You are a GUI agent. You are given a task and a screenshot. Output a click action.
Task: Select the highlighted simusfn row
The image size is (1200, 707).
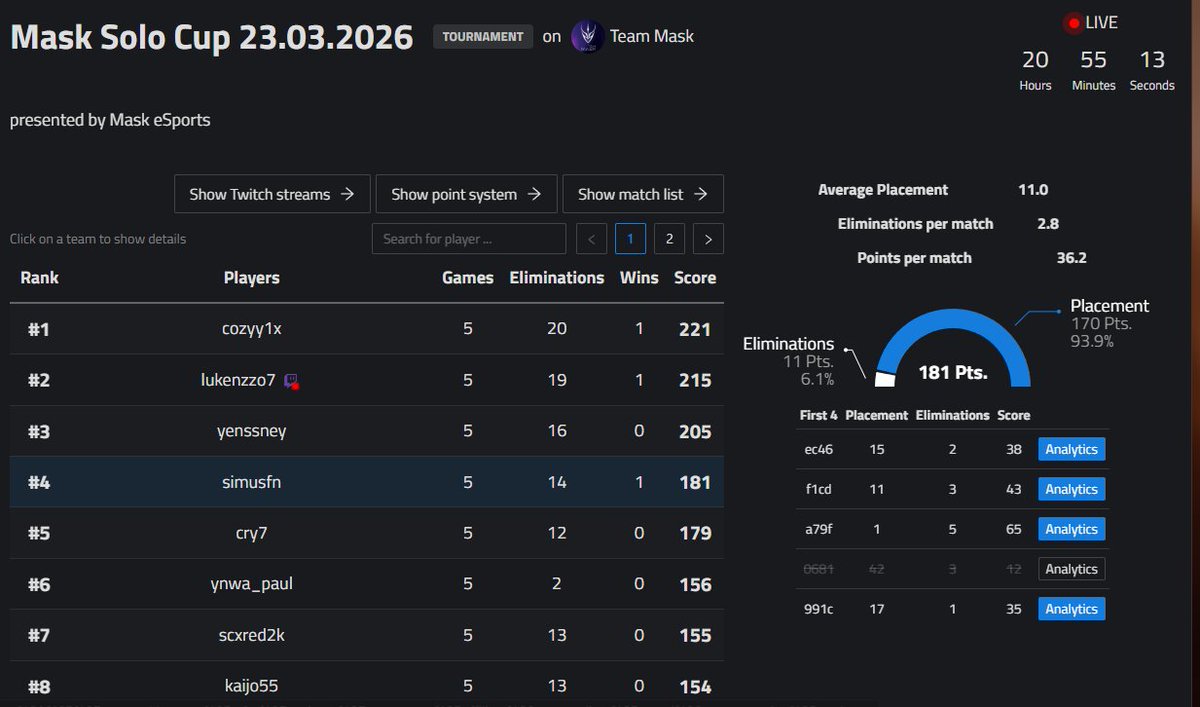[367, 482]
